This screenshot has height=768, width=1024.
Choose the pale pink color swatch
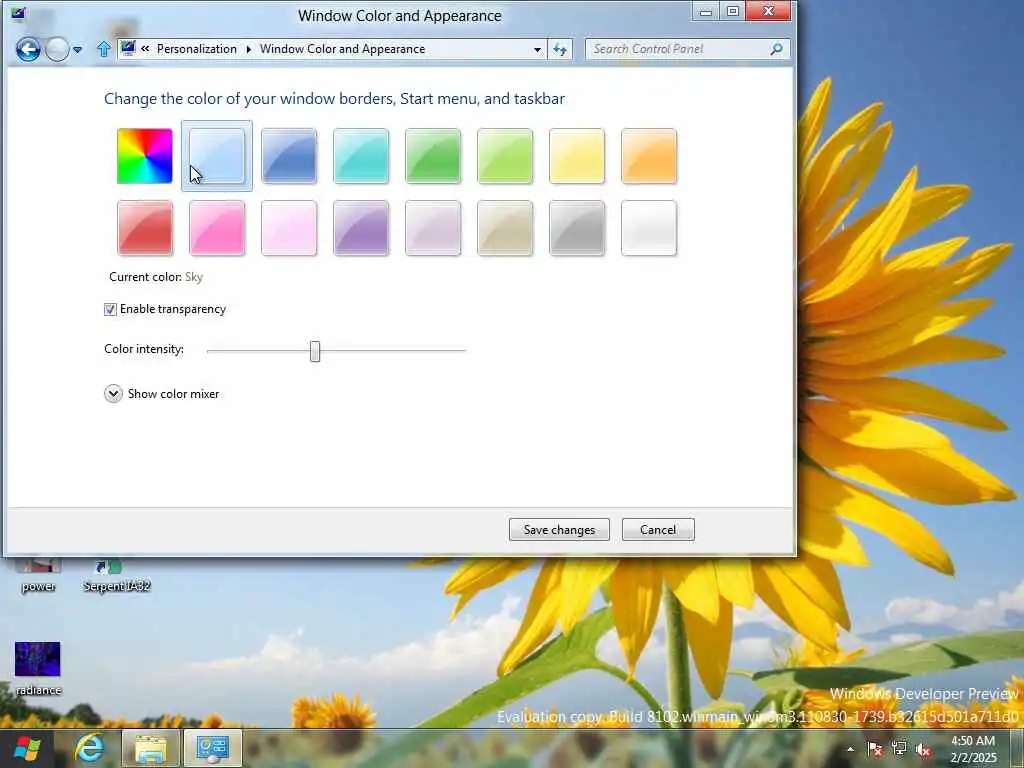click(289, 228)
